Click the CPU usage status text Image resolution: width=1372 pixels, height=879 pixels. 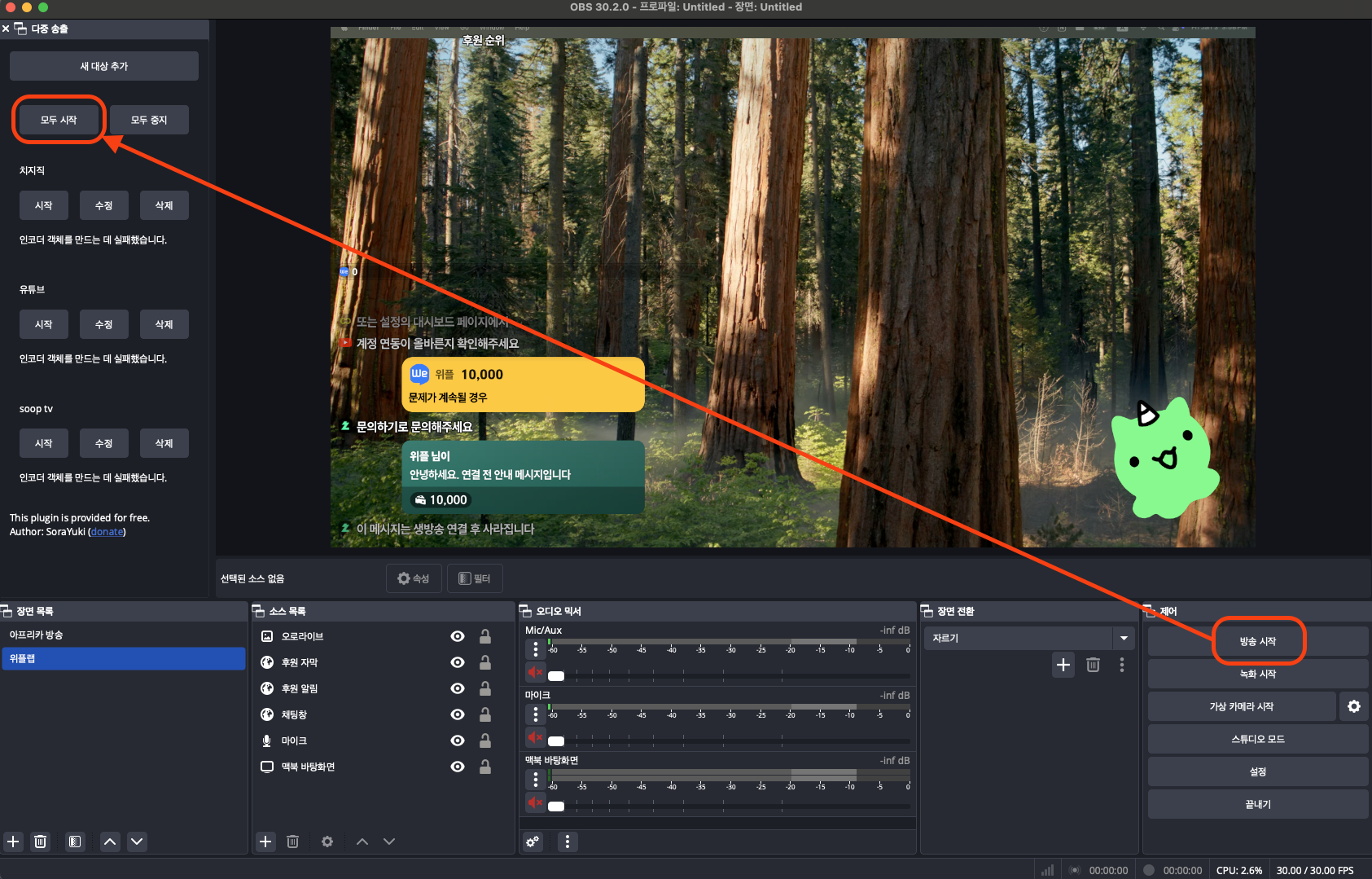1239,870
